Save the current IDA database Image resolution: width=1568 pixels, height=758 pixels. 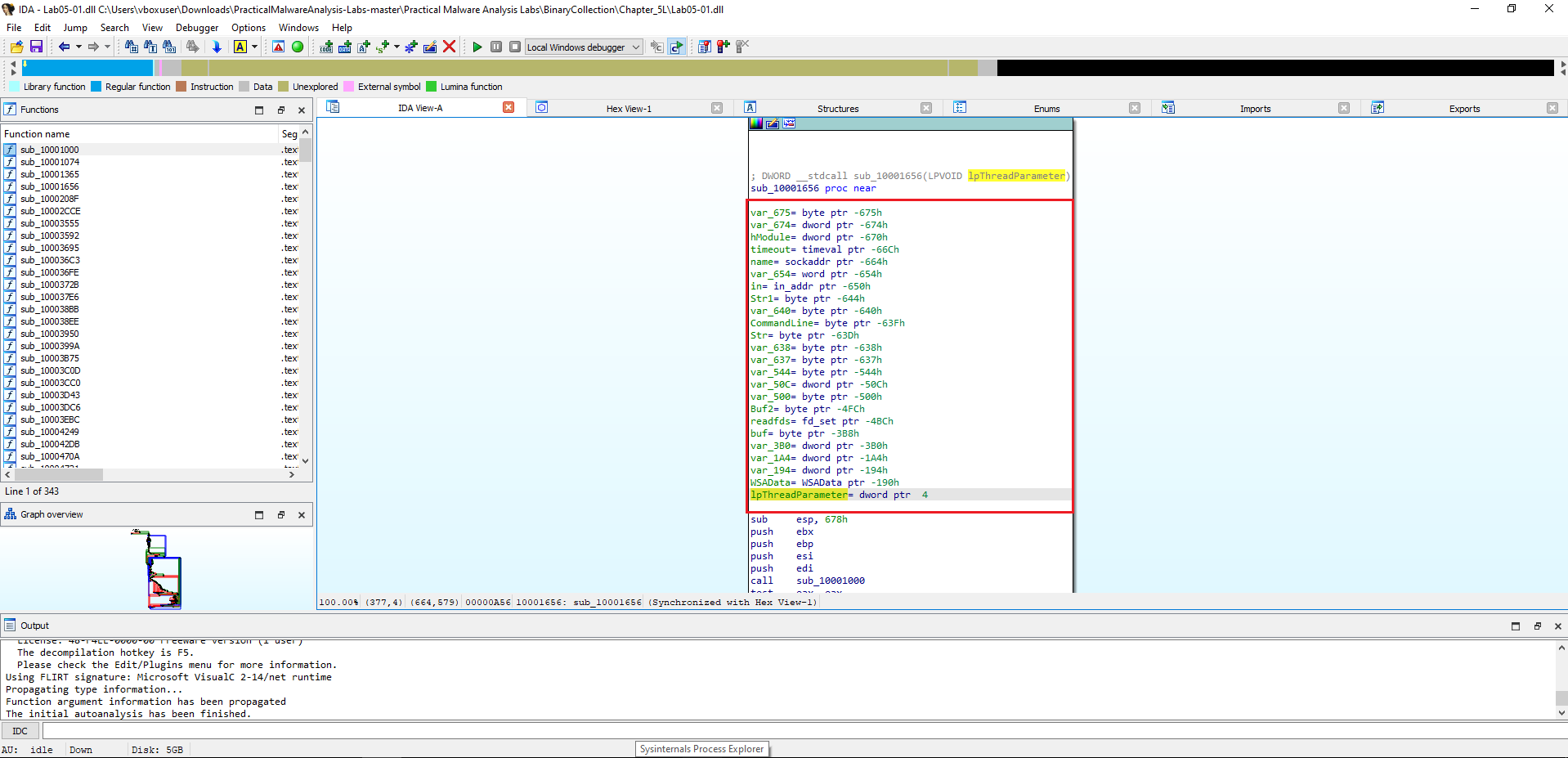pyautogui.click(x=36, y=47)
